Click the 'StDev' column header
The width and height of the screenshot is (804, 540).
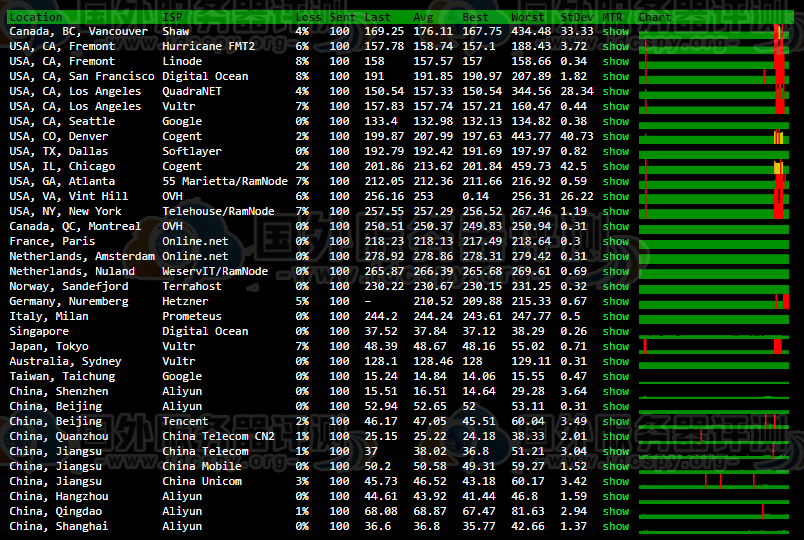pos(576,17)
